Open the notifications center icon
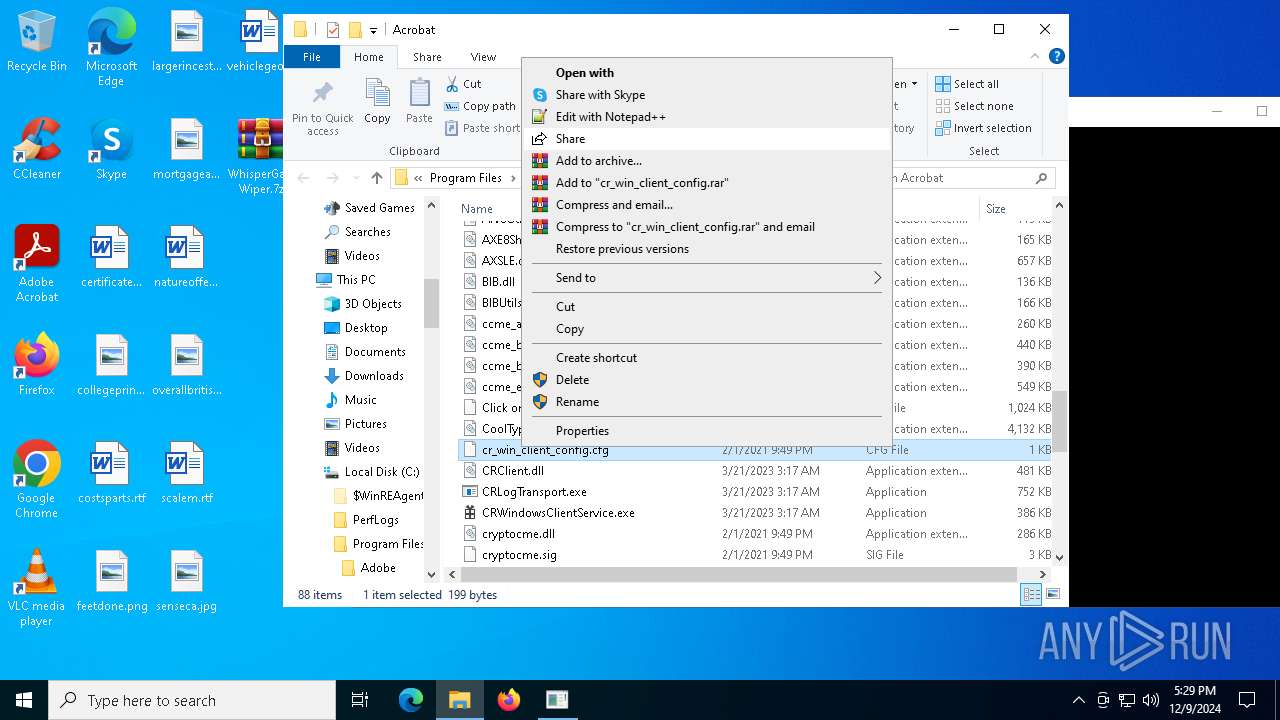 pos(1247,700)
